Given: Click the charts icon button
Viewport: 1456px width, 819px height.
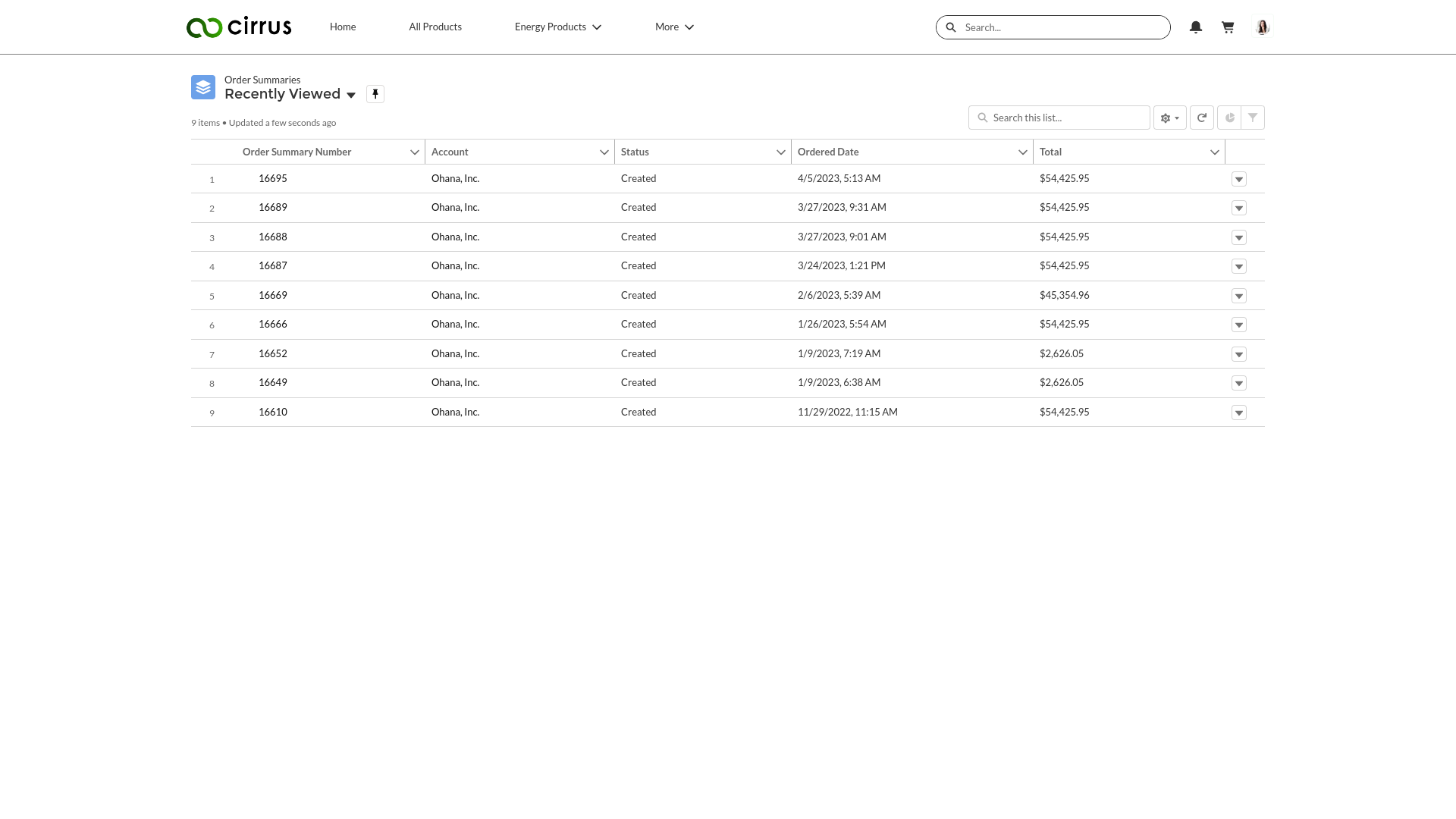Looking at the screenshot, I should pos(1229,118).
